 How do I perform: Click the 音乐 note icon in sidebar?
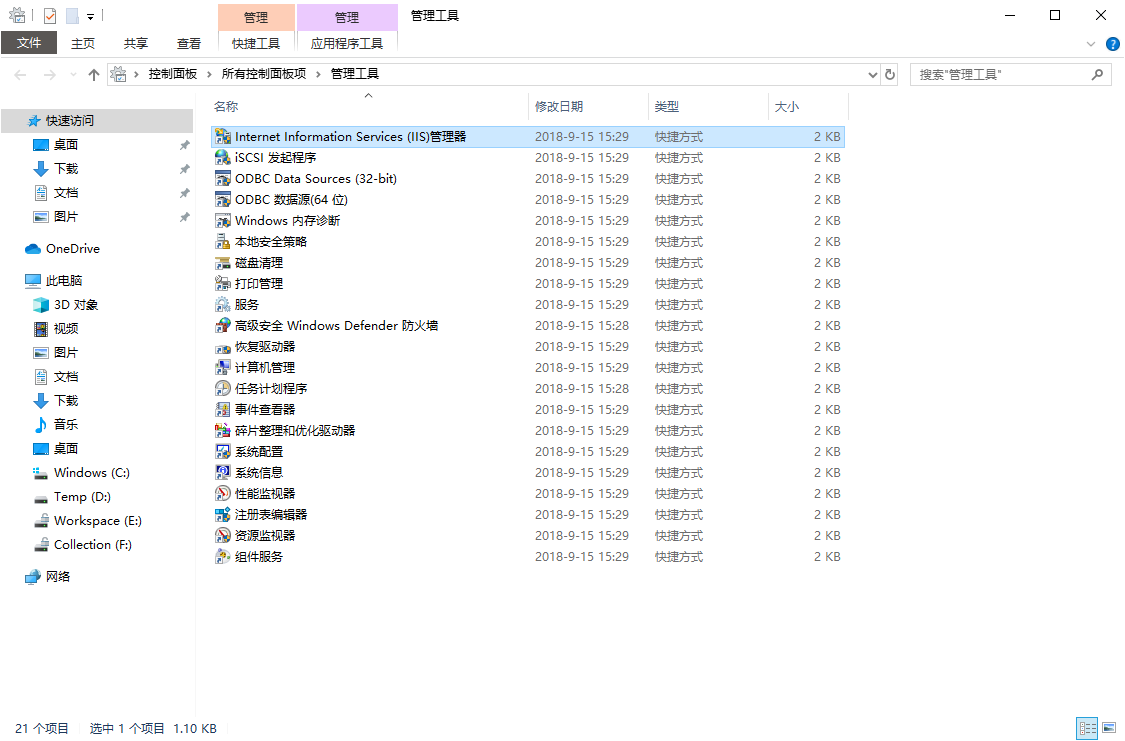pos(41,425)
